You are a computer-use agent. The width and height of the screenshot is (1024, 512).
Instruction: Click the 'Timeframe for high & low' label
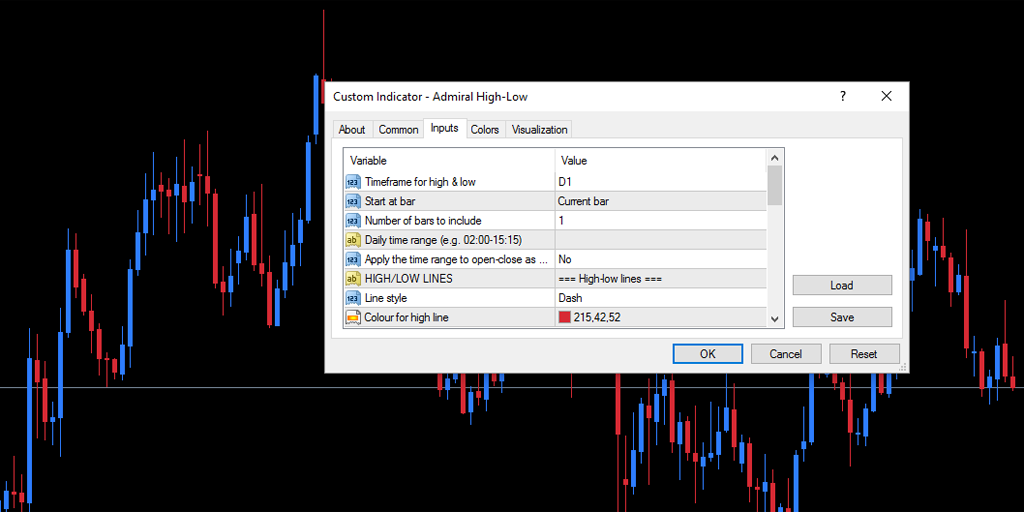pos(420,182)
